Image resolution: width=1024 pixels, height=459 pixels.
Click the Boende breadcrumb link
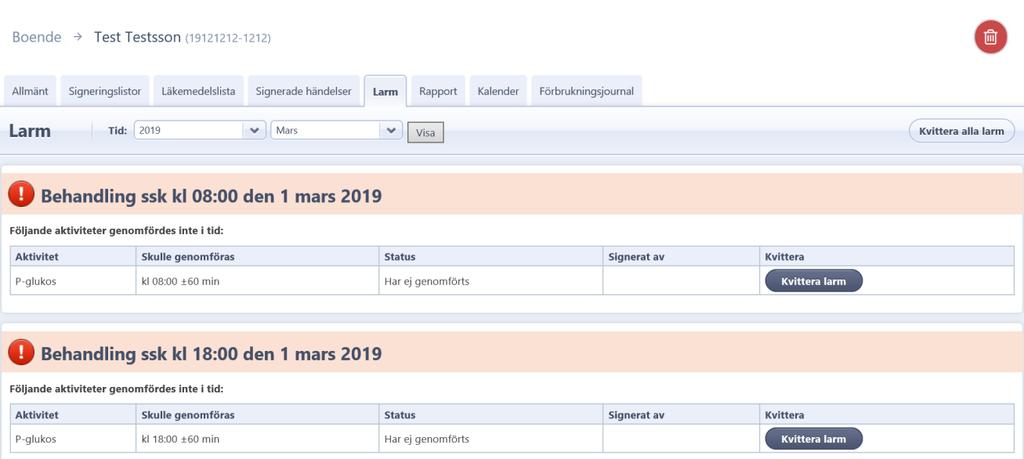(37, 37)
